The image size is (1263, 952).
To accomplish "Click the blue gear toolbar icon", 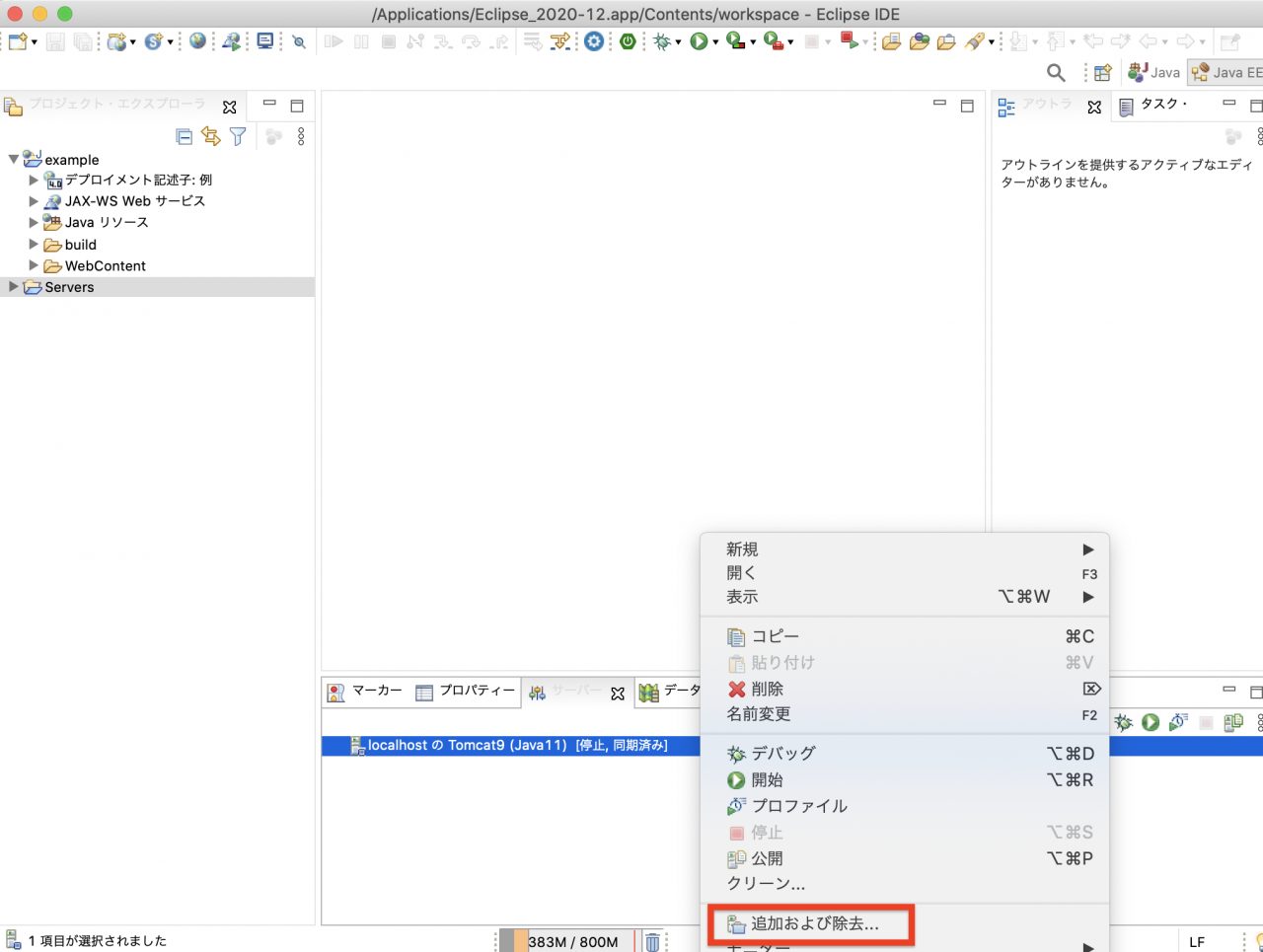I will pyautogui.click(x=594, y=41).
